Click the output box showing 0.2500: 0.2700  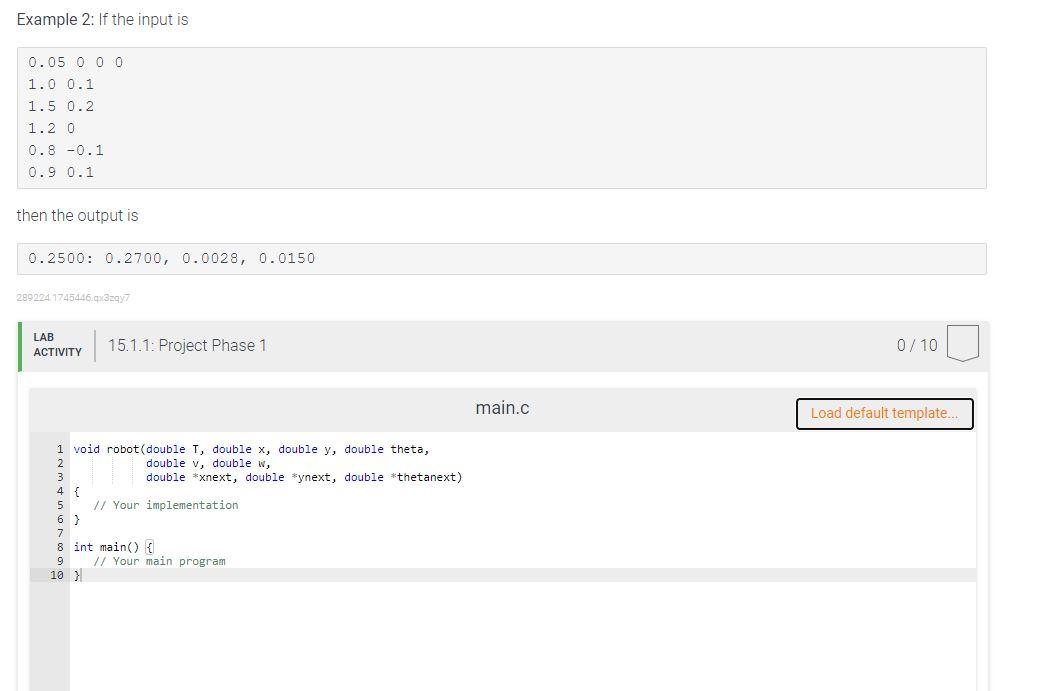170,258
